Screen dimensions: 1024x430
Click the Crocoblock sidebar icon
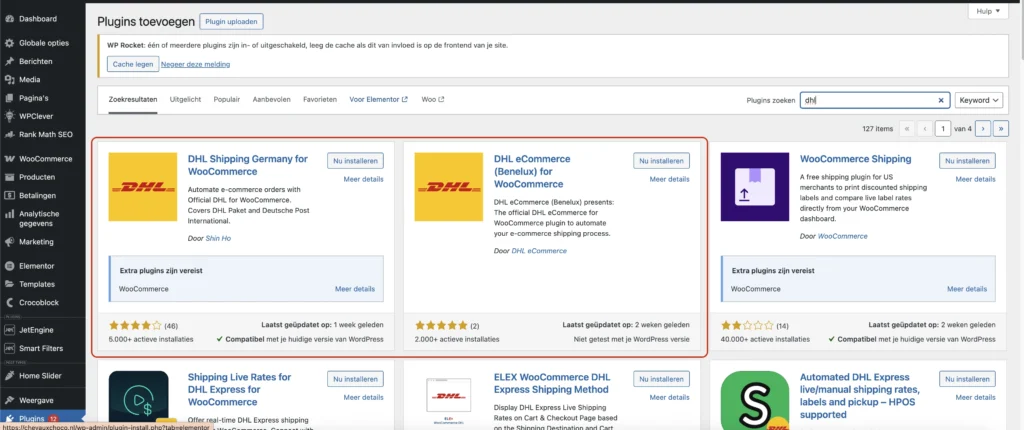click(x=9, y=303)
